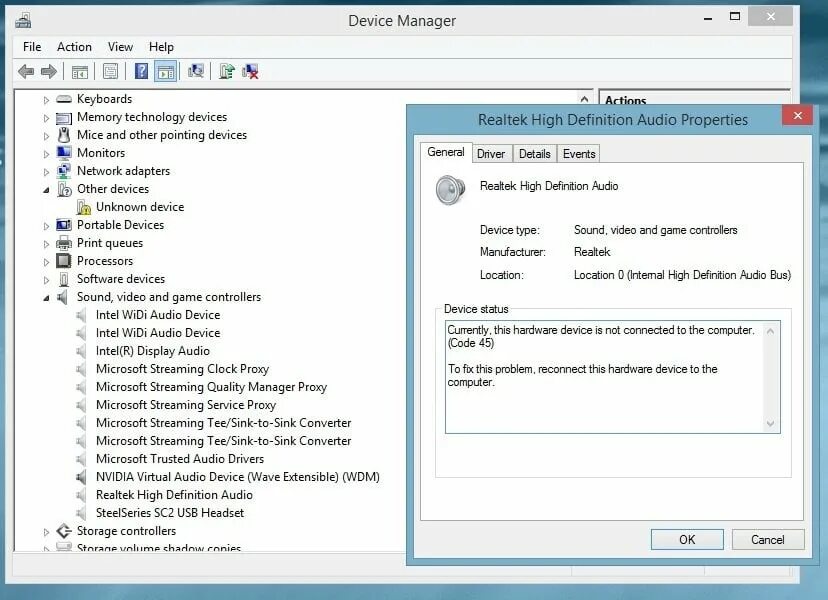Click the Help question mark toolbar icon

(141, 71)
